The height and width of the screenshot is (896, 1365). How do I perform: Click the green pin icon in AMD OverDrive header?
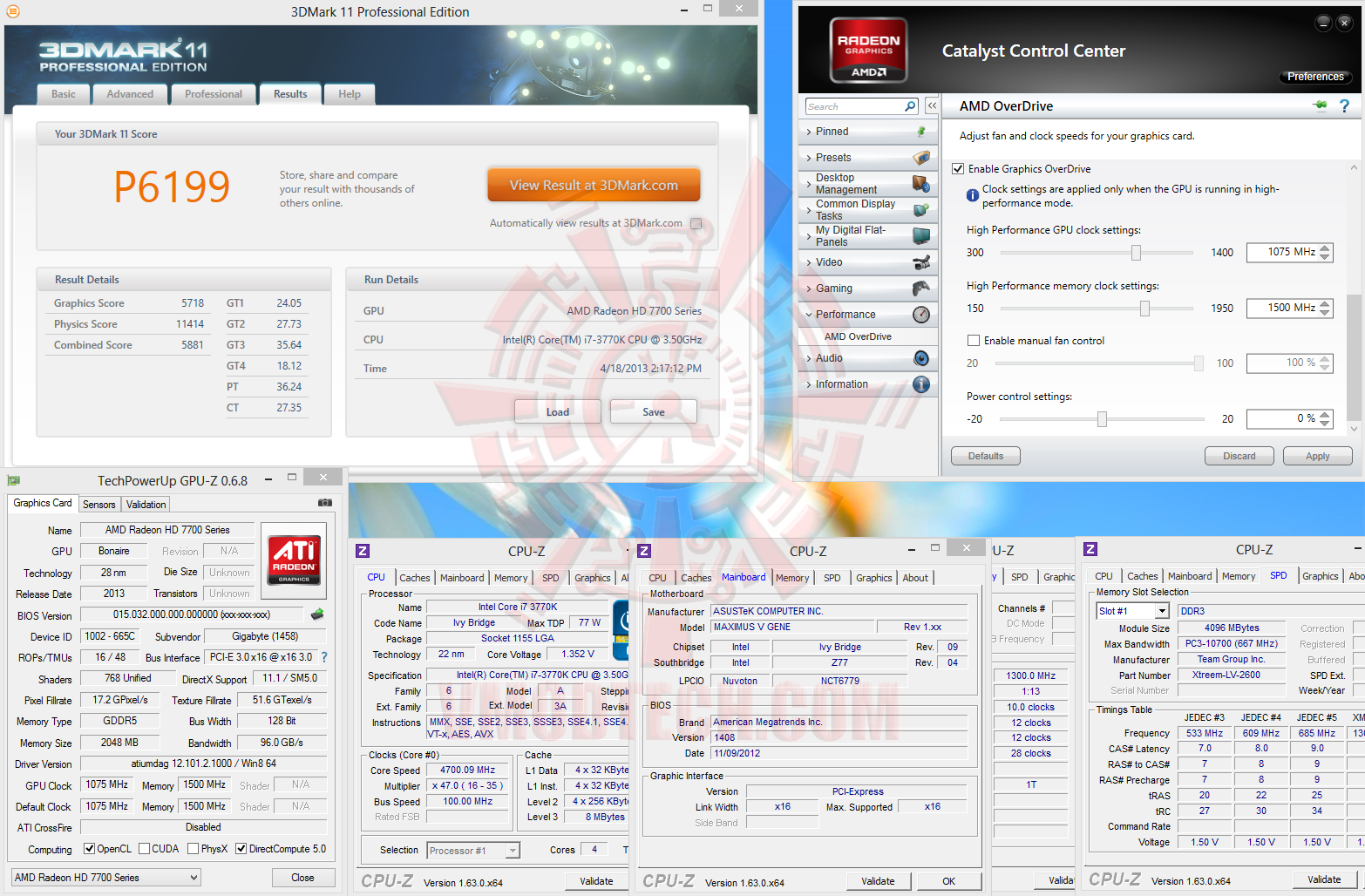(x=1320, y=105)
